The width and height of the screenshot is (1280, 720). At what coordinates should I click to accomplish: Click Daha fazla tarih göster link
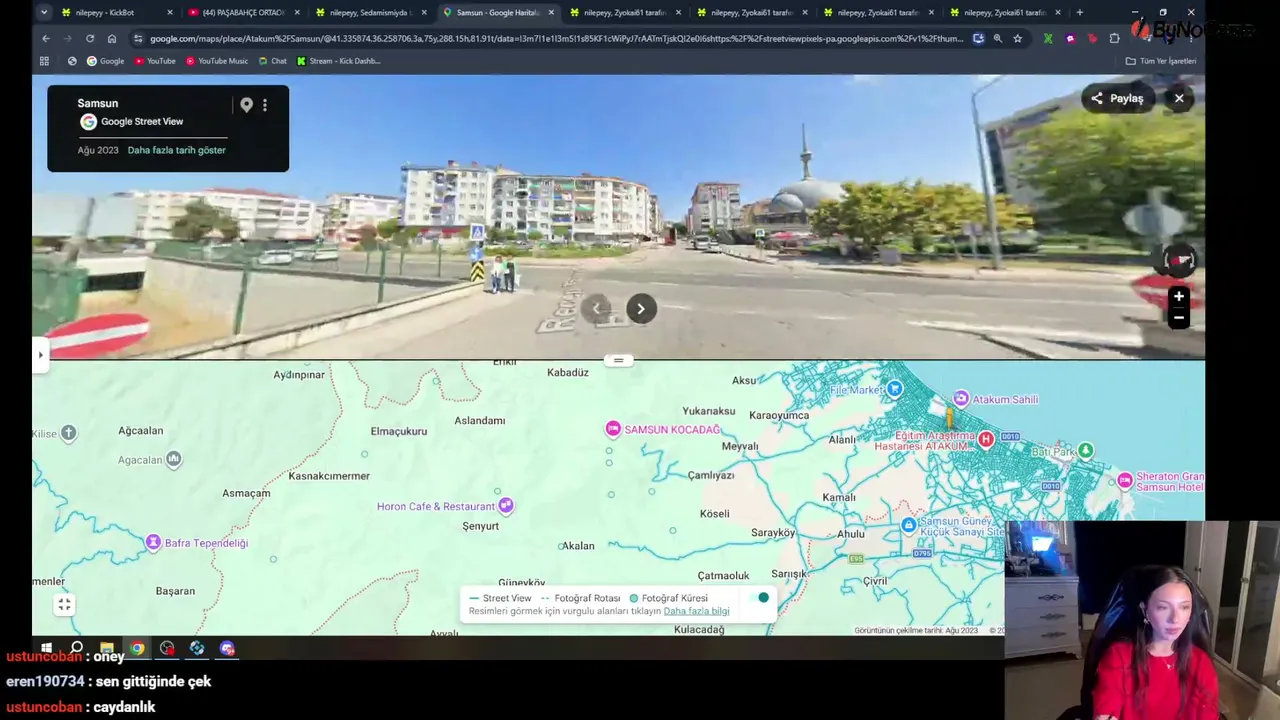[x=177, y=150]
